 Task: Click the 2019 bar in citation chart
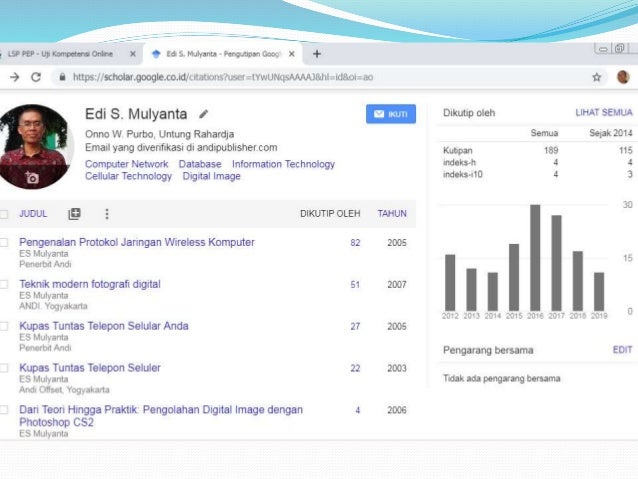click(599, 292)
